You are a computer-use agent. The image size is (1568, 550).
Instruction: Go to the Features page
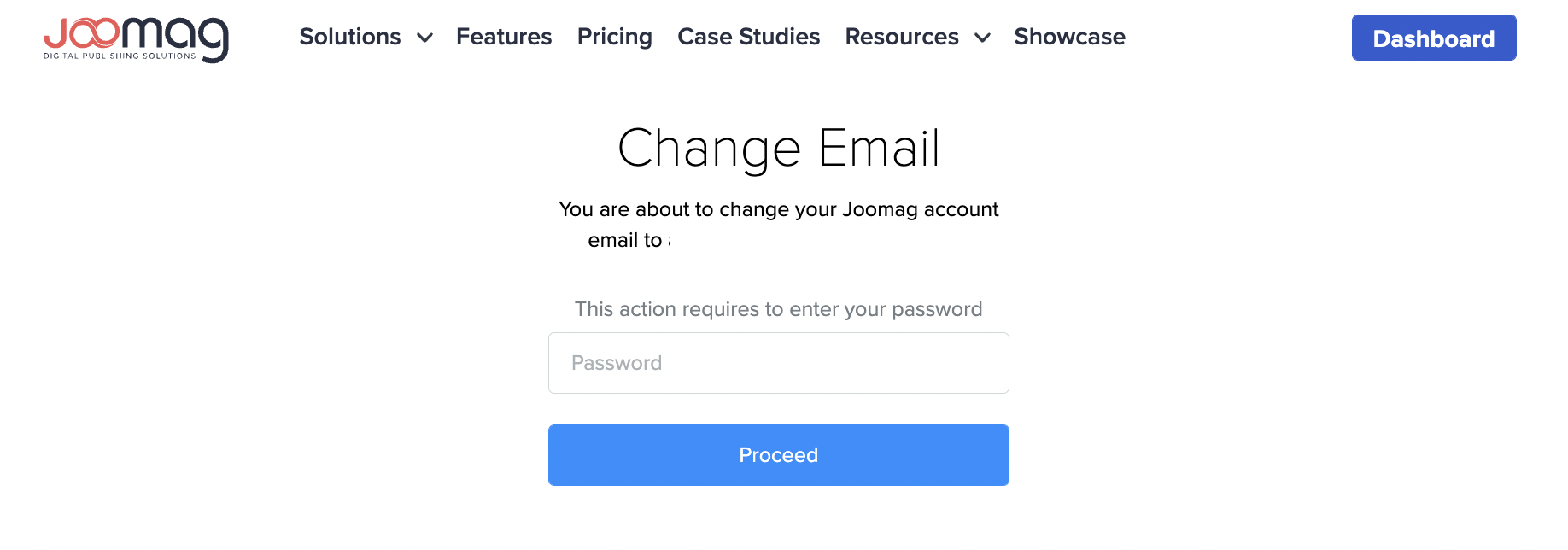click(504, 37)
